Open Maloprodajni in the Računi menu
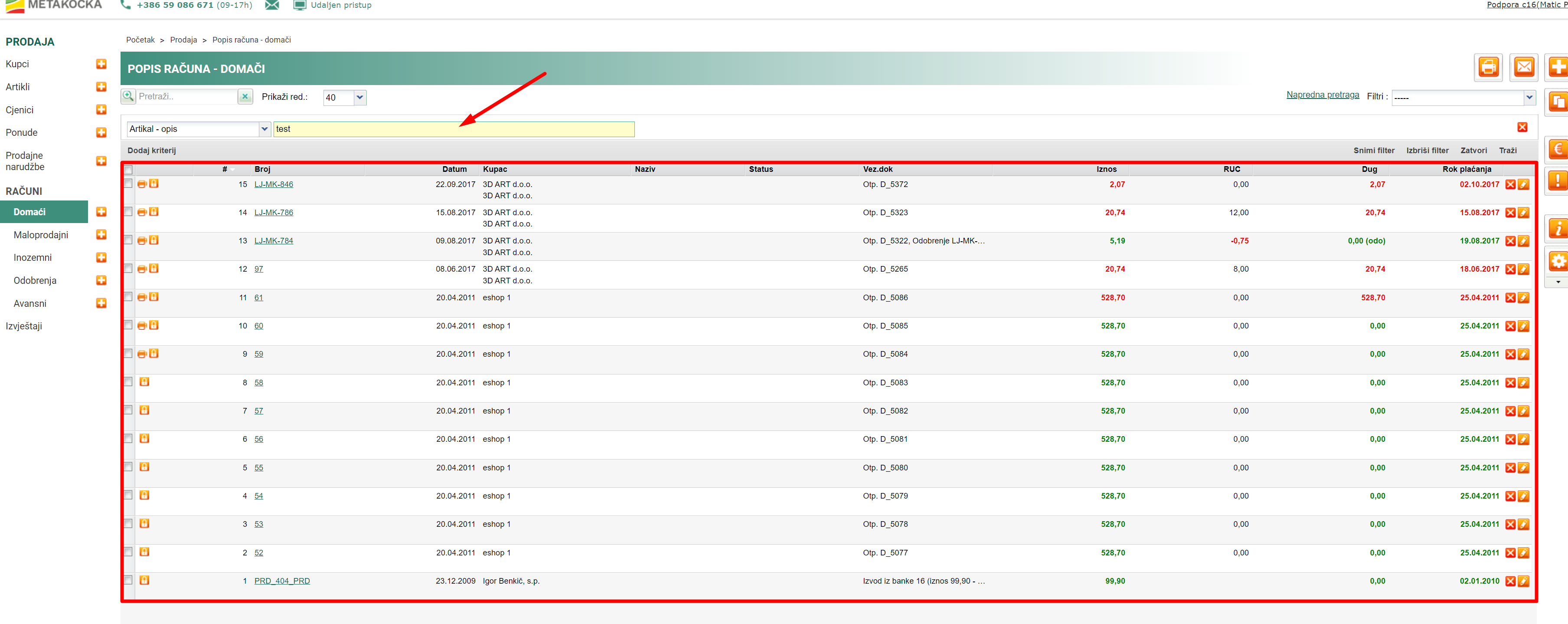 [41, 235]
